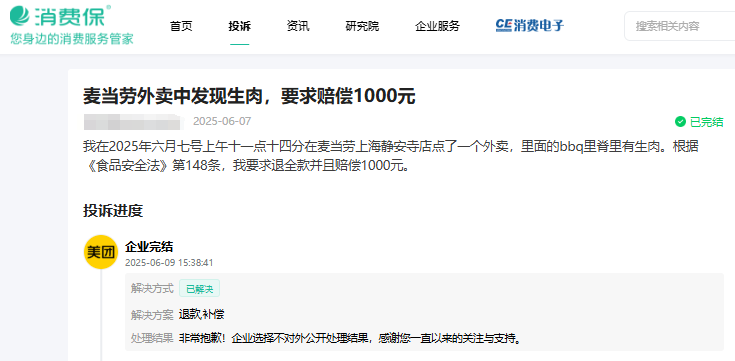The width and height of the screenshot is (735, 361).
Task: Click the 解决方式 label
Action: coord(152,288)
